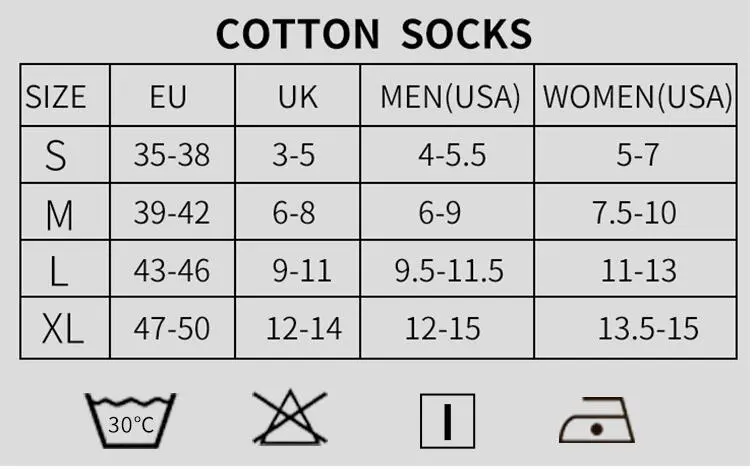Viewport: 752px width, 469px height.
Task: Click the M size row label
Action: pyautogui.click(x=59, y=213)
